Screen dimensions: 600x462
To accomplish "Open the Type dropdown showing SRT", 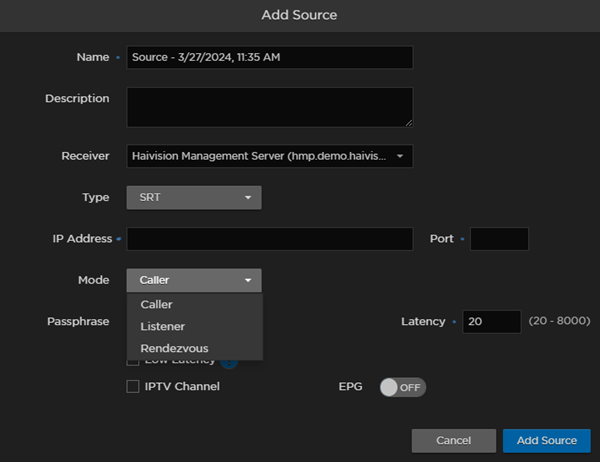I will [x=193, y=198].
